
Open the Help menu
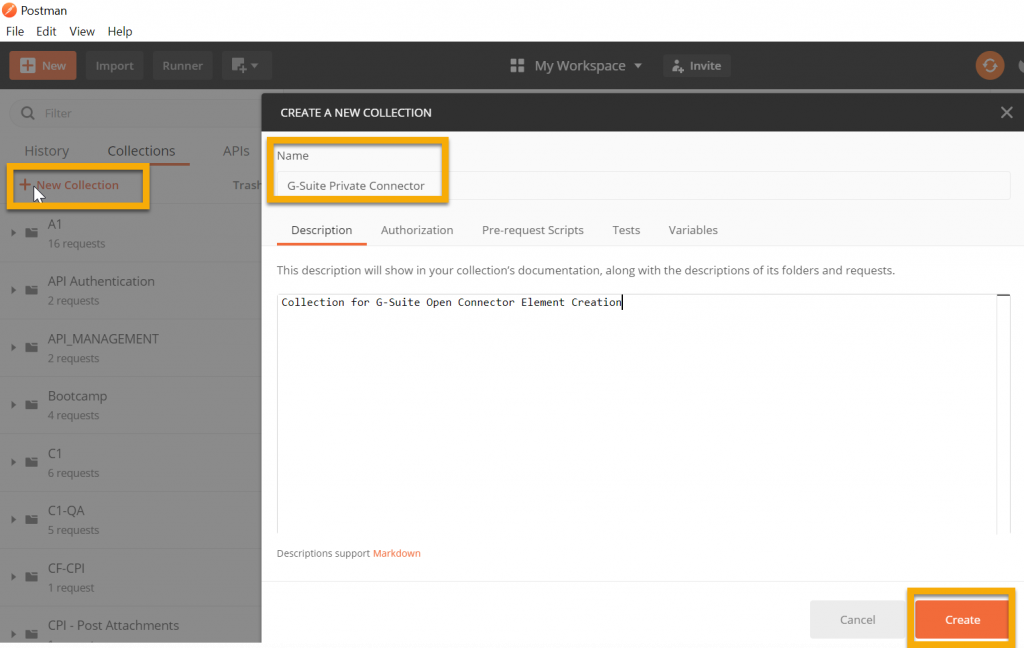click(x=120, y=31)
